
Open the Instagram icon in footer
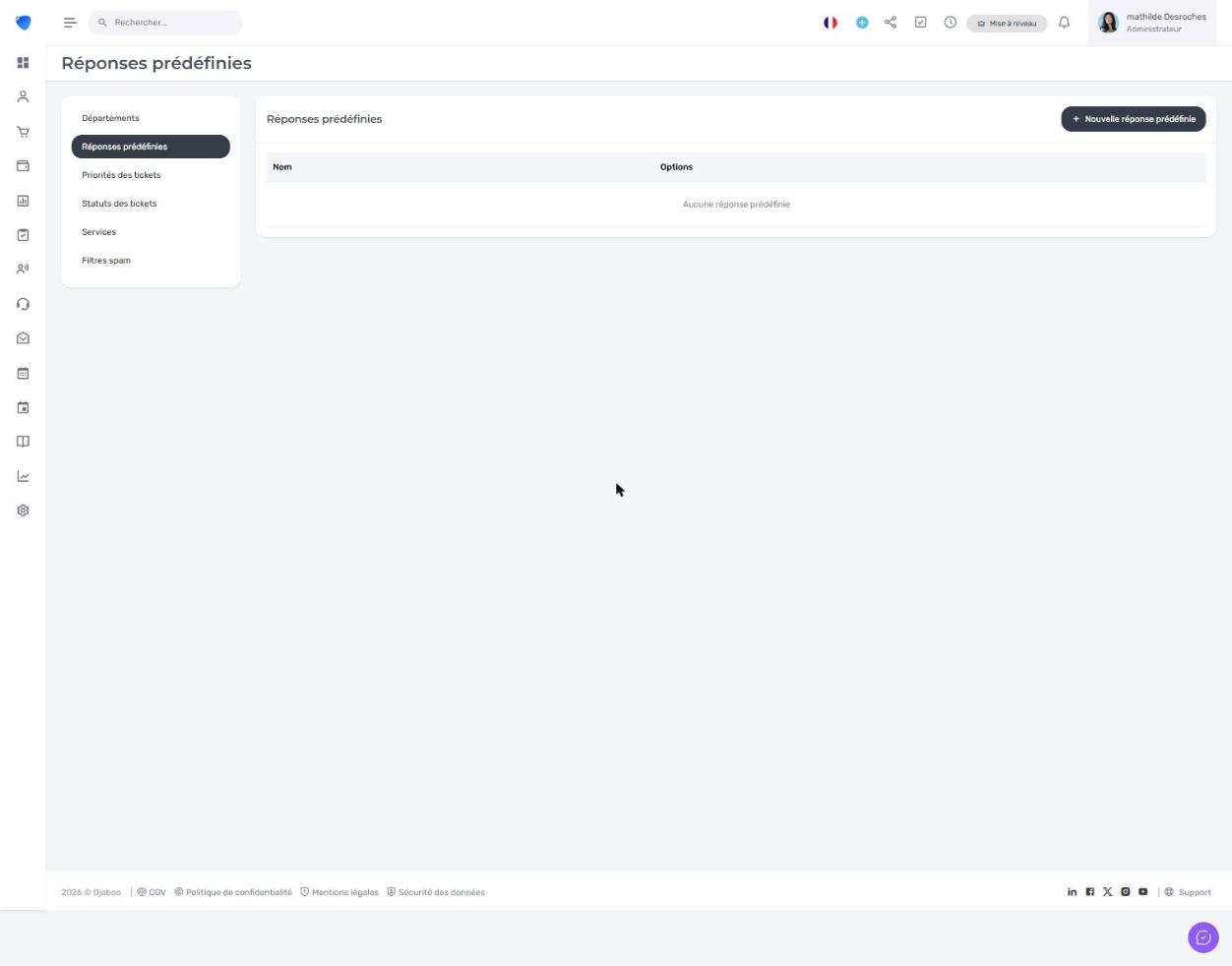[x=1125, y=892]
